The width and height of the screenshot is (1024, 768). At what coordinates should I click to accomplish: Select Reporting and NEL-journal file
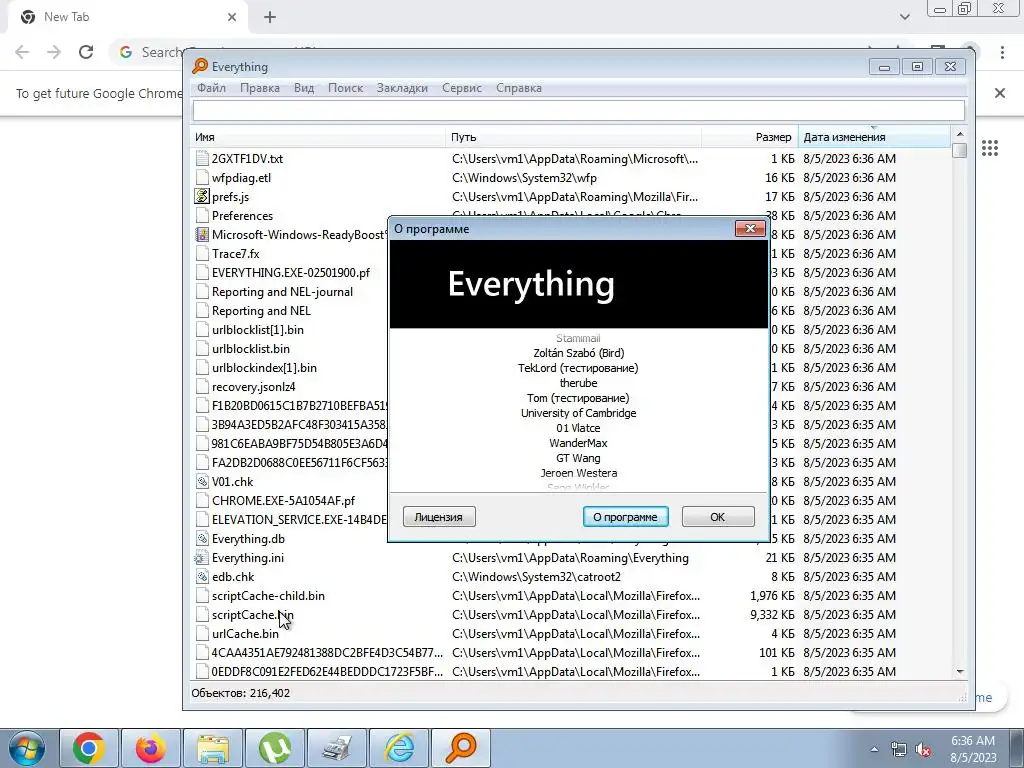pyautogui.click(x=282, y=292)
